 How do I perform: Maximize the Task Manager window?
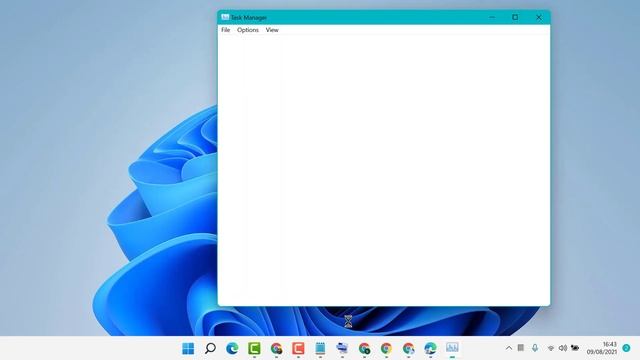[515, 17]
